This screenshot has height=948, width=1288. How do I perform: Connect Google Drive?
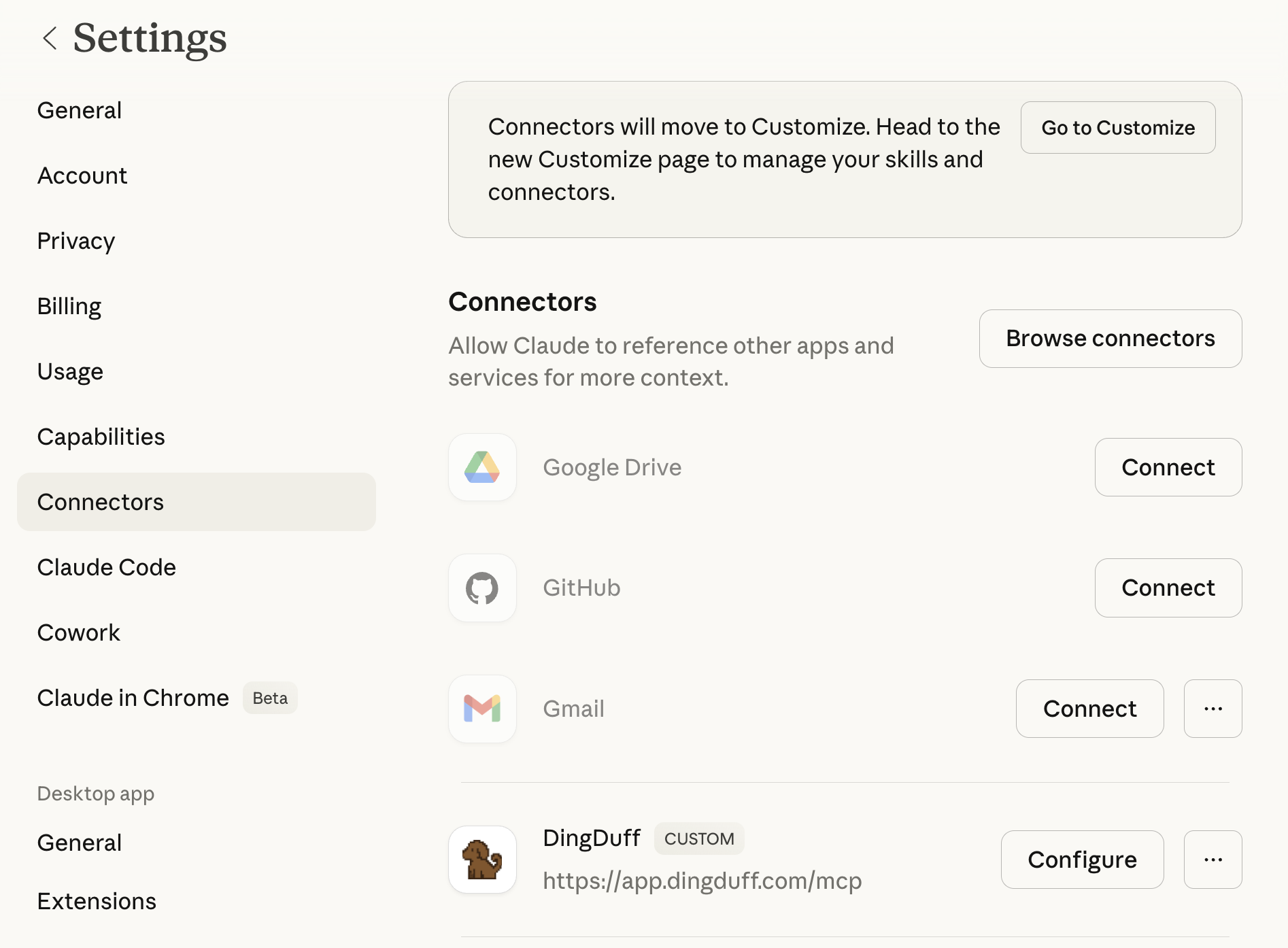point(1168,467)
